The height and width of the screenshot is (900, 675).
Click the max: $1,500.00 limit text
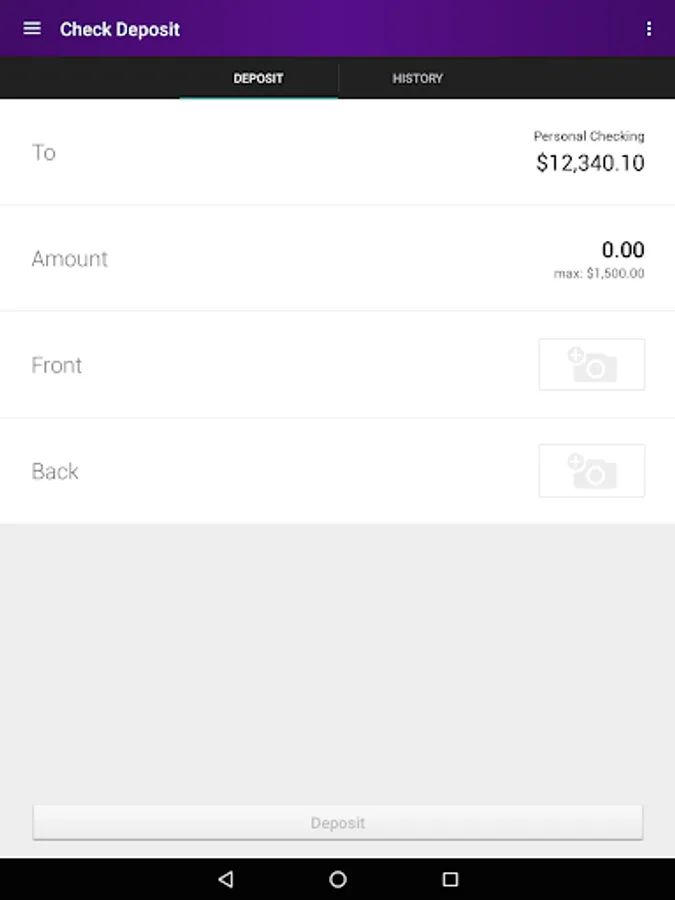coord(599,274)
